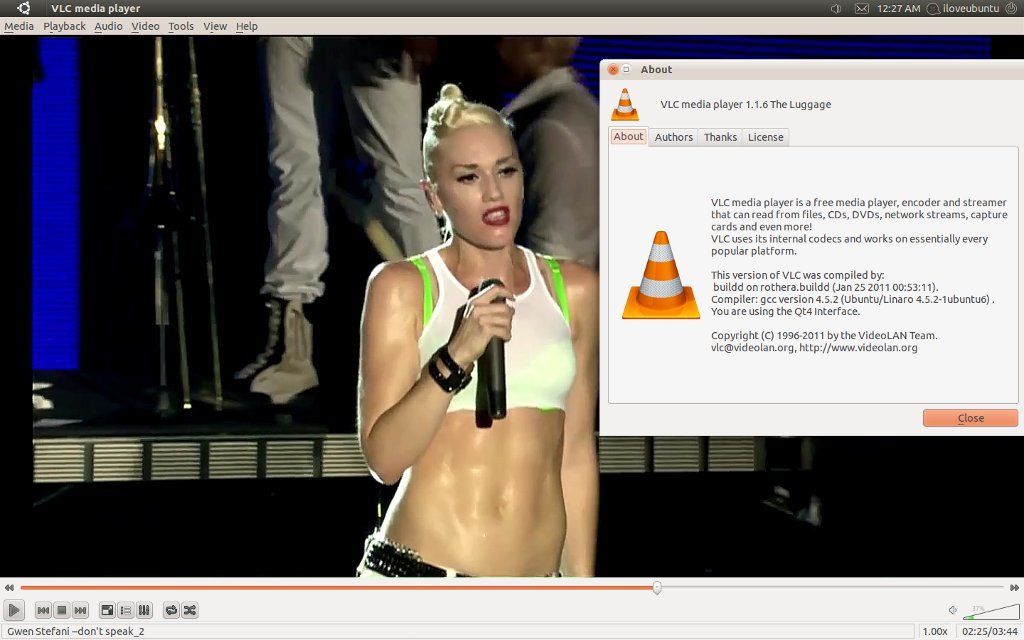Screen dimensions: 1024x640
Task: Click the Ubuntu logo in top panel
Action: [24, 8]
